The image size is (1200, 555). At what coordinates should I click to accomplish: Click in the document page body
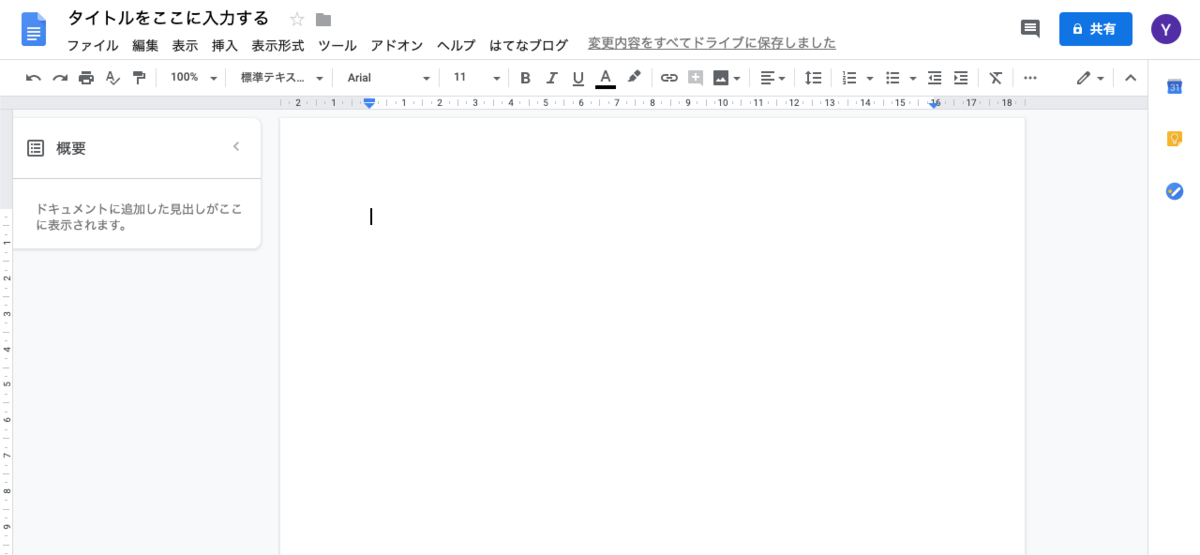coord(652,336)
